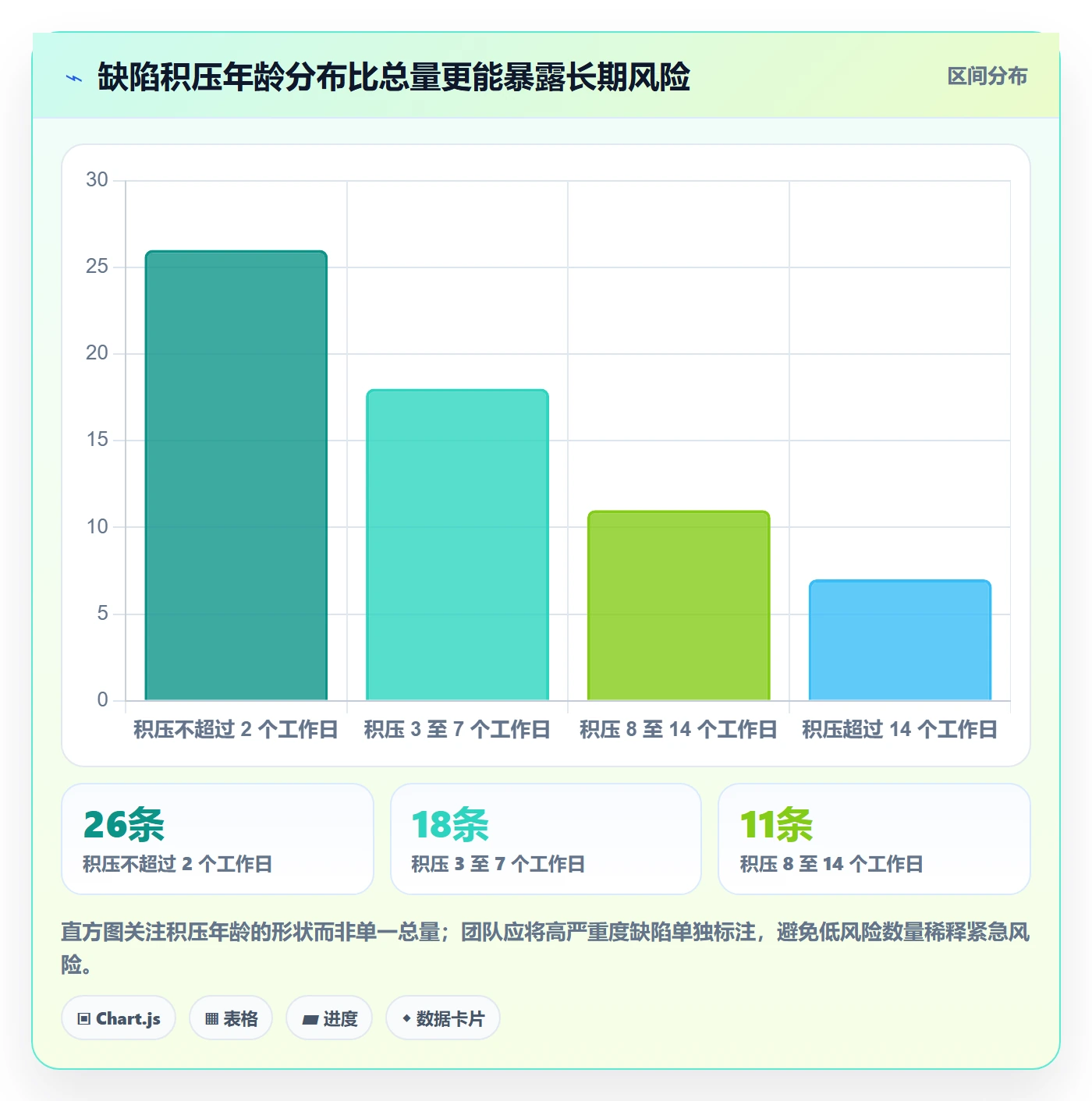
Task: Click the x-axis label 积压不超过 2 个工作日
Action: tap(236, 730)
